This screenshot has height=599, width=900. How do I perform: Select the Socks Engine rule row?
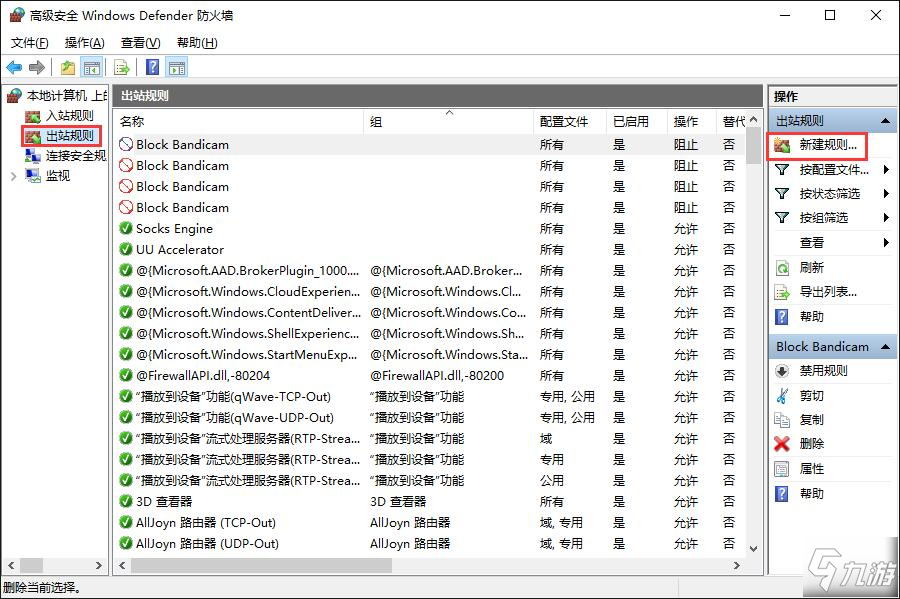coord(429,228)
